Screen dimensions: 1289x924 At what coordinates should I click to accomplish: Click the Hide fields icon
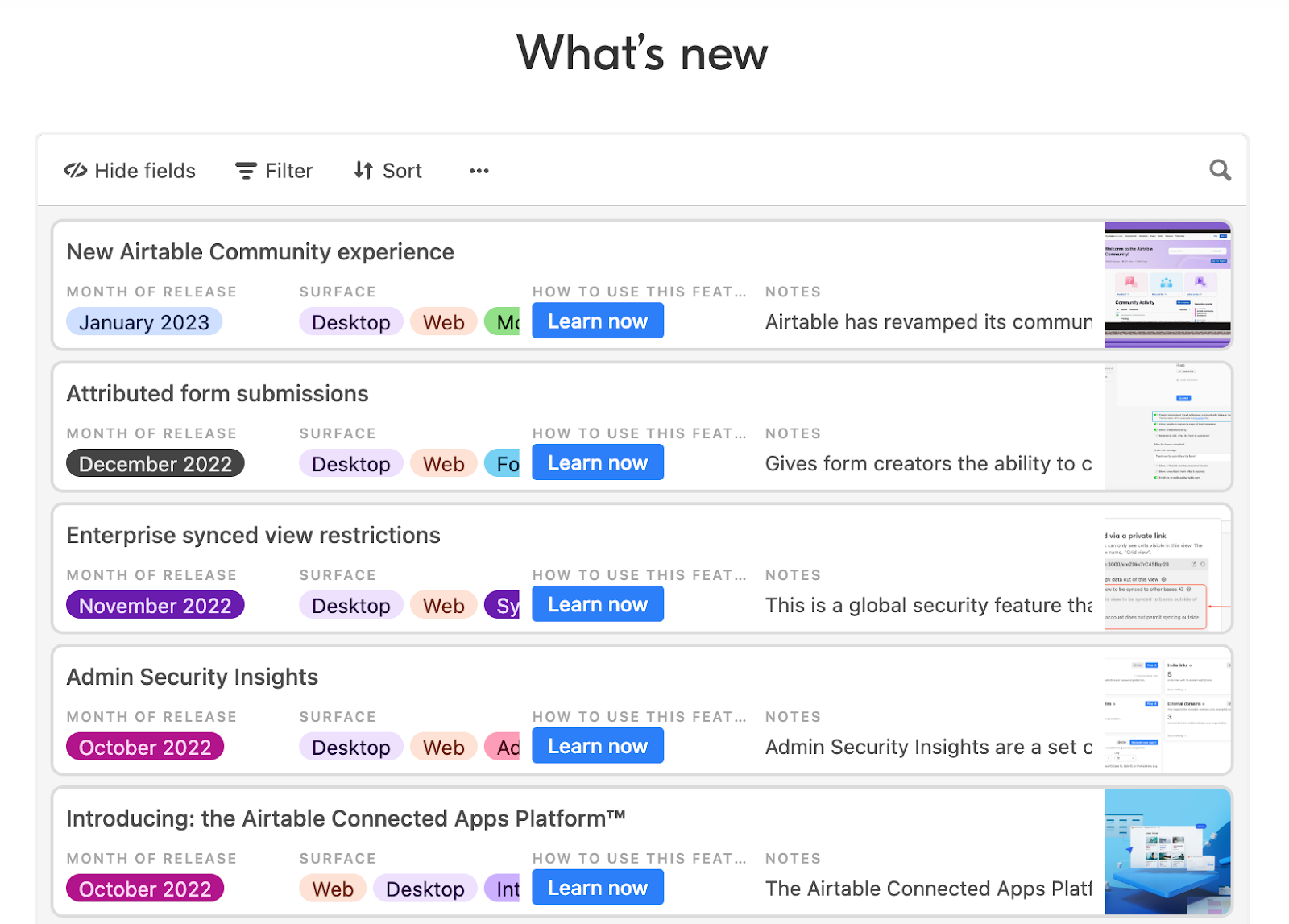76,170
